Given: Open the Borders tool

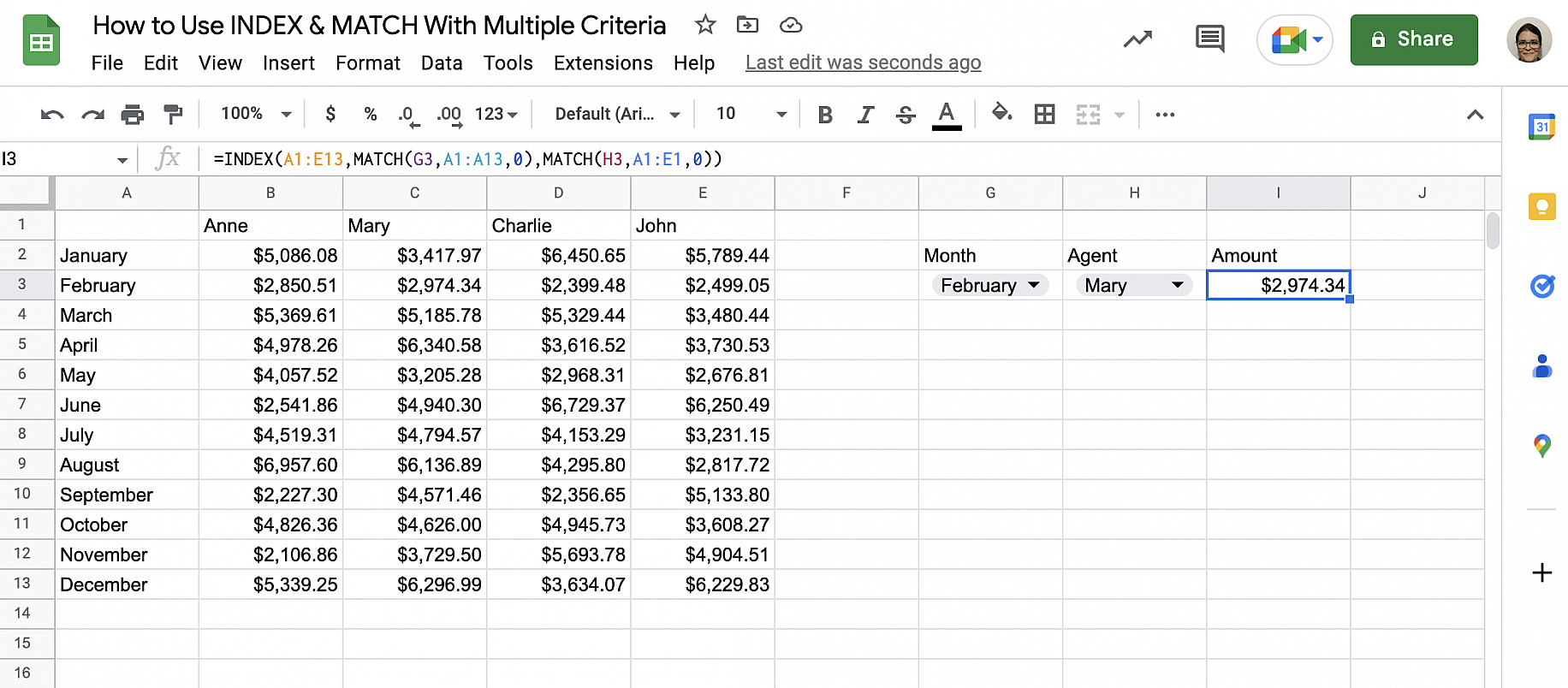Looking at the screenshot, I should 1044,115.
